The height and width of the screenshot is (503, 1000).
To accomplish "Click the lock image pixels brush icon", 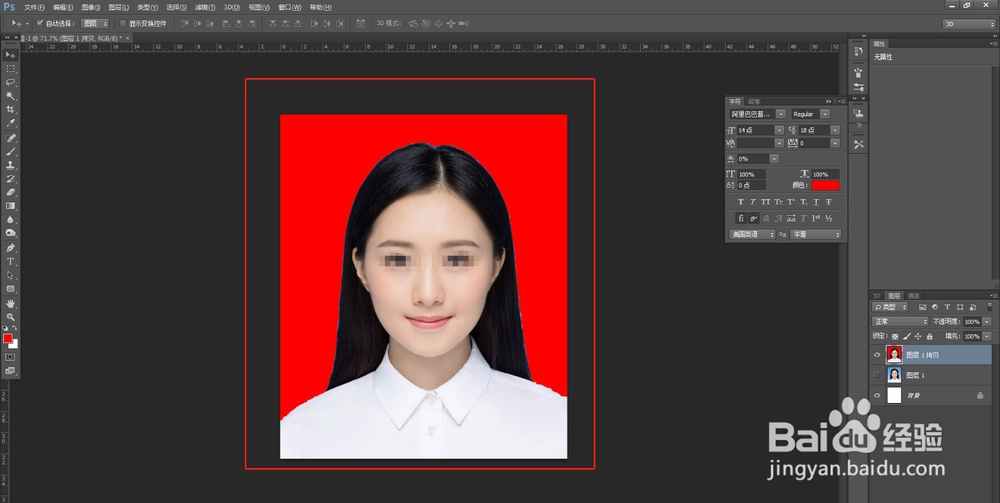I will (906, 336).
